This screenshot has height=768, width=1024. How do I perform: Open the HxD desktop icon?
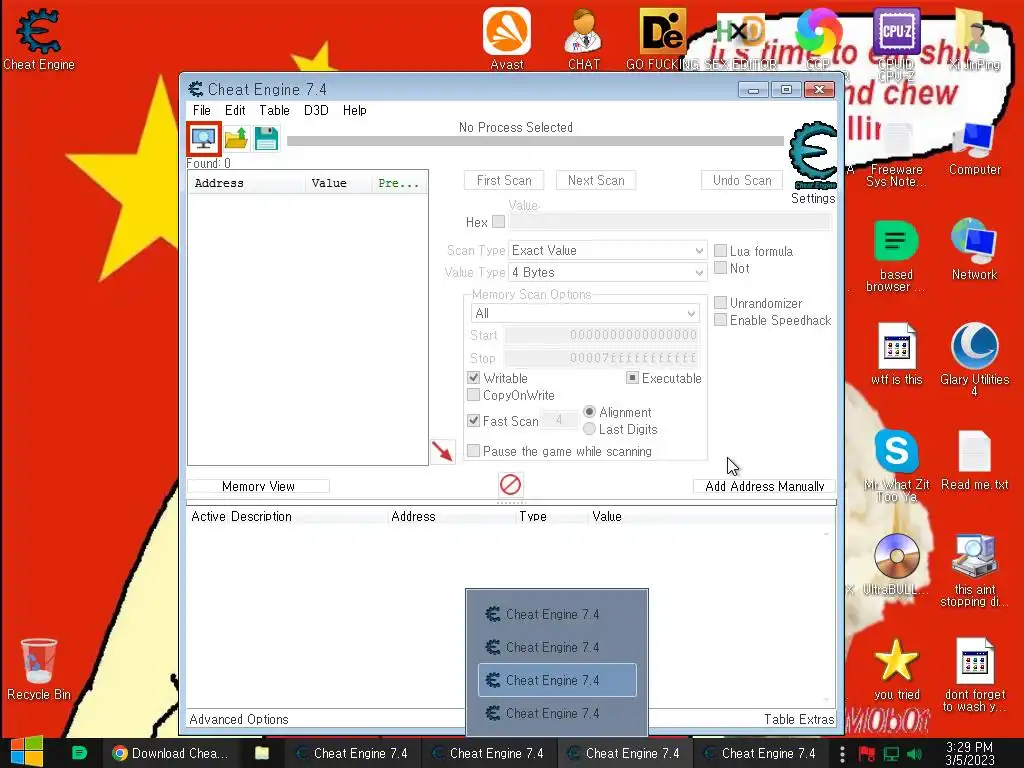coord(741,31)
